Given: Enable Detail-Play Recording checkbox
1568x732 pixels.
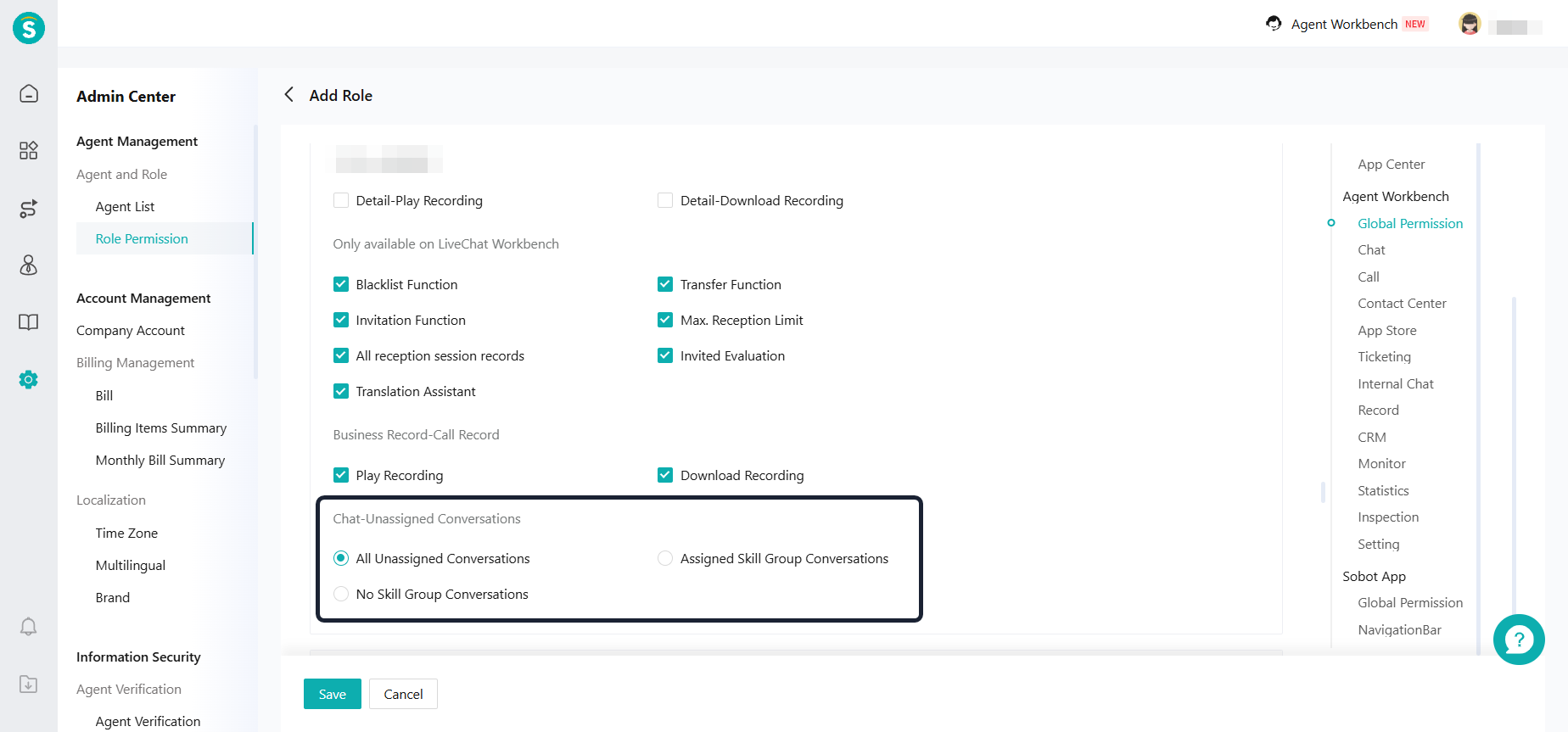Looking at the screenshot, I should pos(341,200).
